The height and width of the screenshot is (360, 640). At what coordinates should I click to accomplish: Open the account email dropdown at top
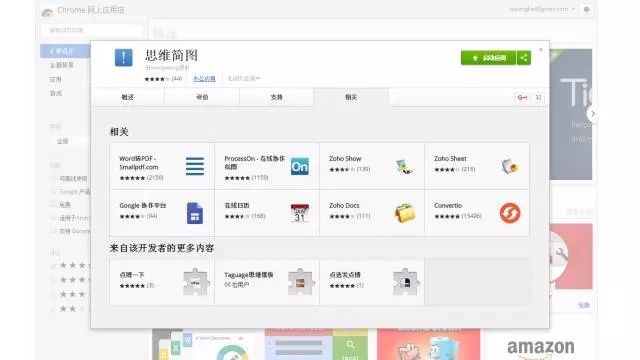click(x=542, y=9)
